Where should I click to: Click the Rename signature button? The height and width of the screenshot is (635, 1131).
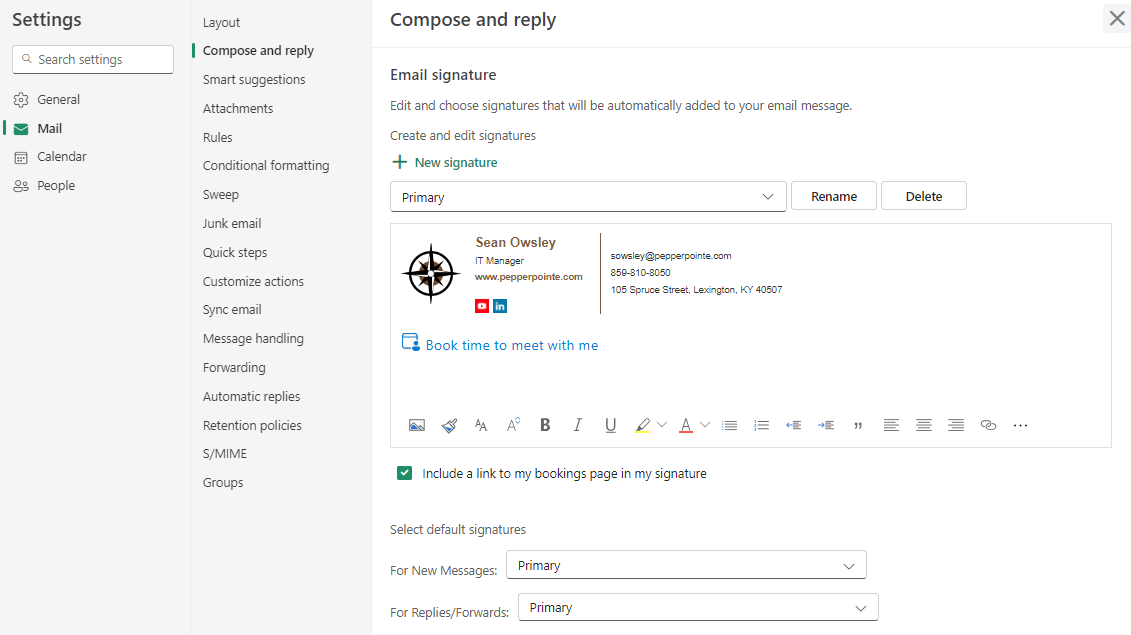[x=834, y=197]
